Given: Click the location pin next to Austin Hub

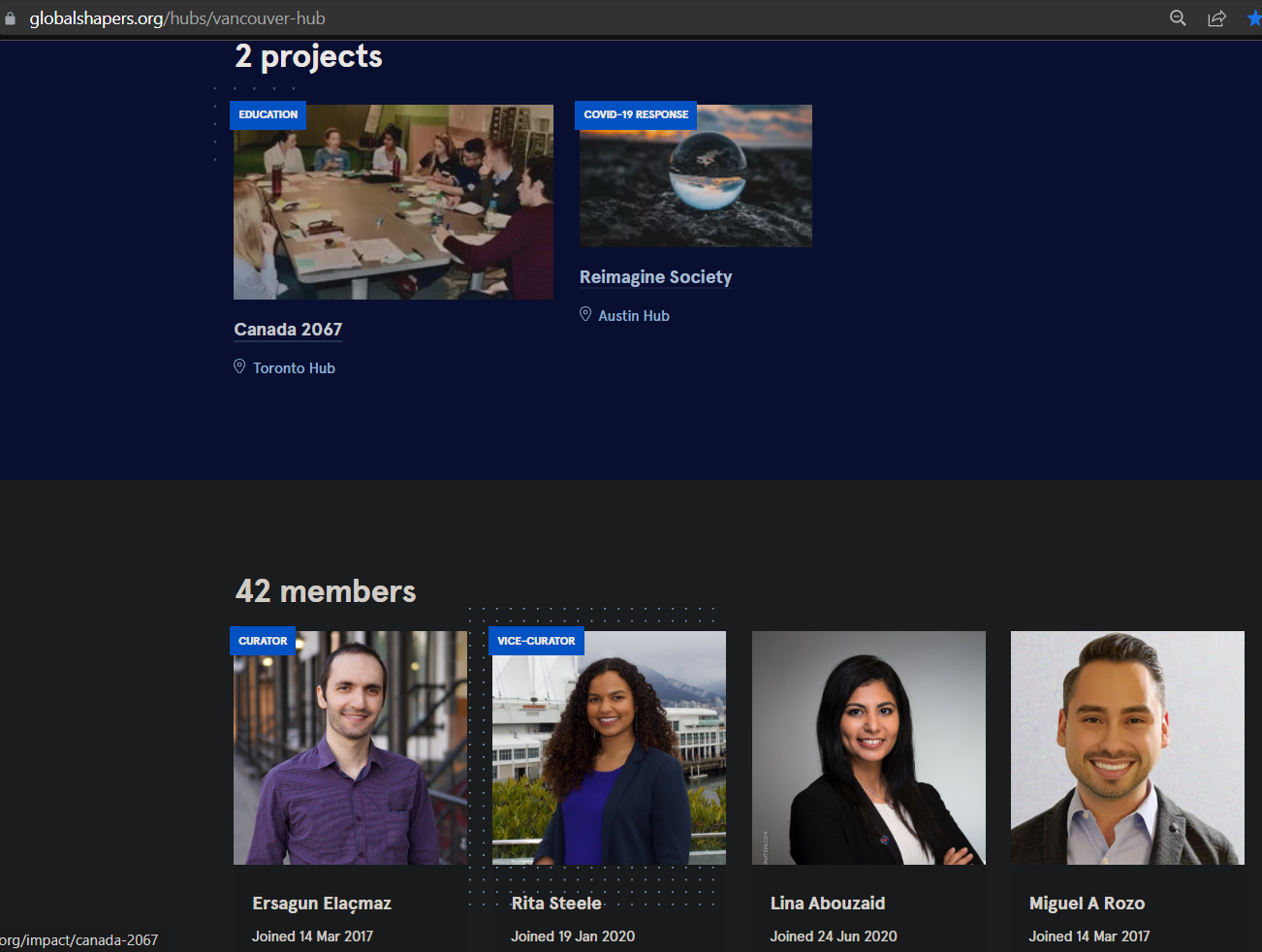Looking at the screenshot, I should [585, 314].
